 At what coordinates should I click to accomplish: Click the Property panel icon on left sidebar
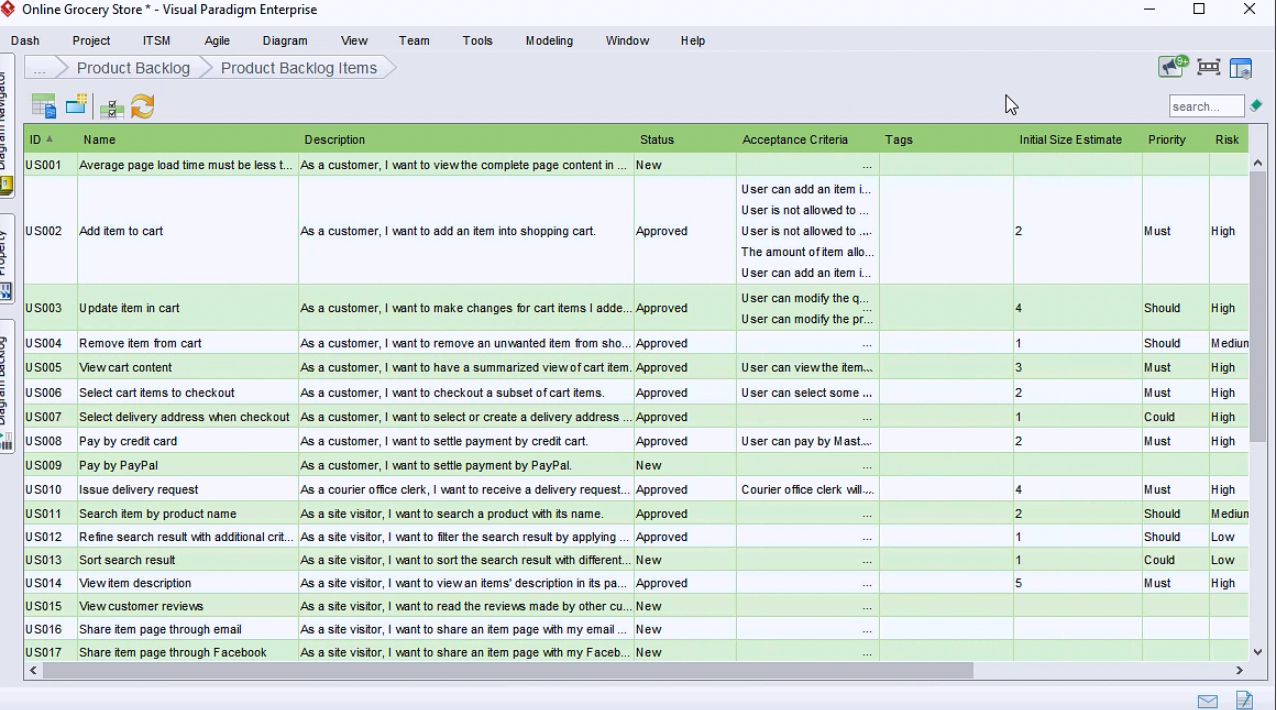point(6,291)
